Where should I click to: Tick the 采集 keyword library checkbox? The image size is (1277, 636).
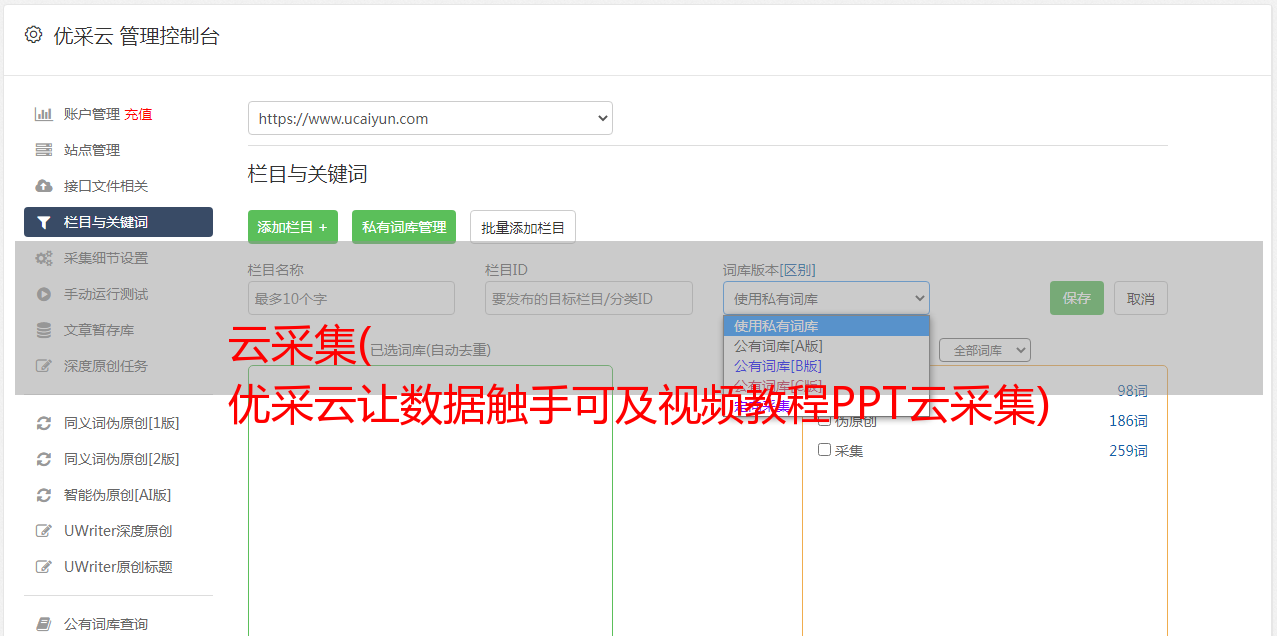coord(825,450)
